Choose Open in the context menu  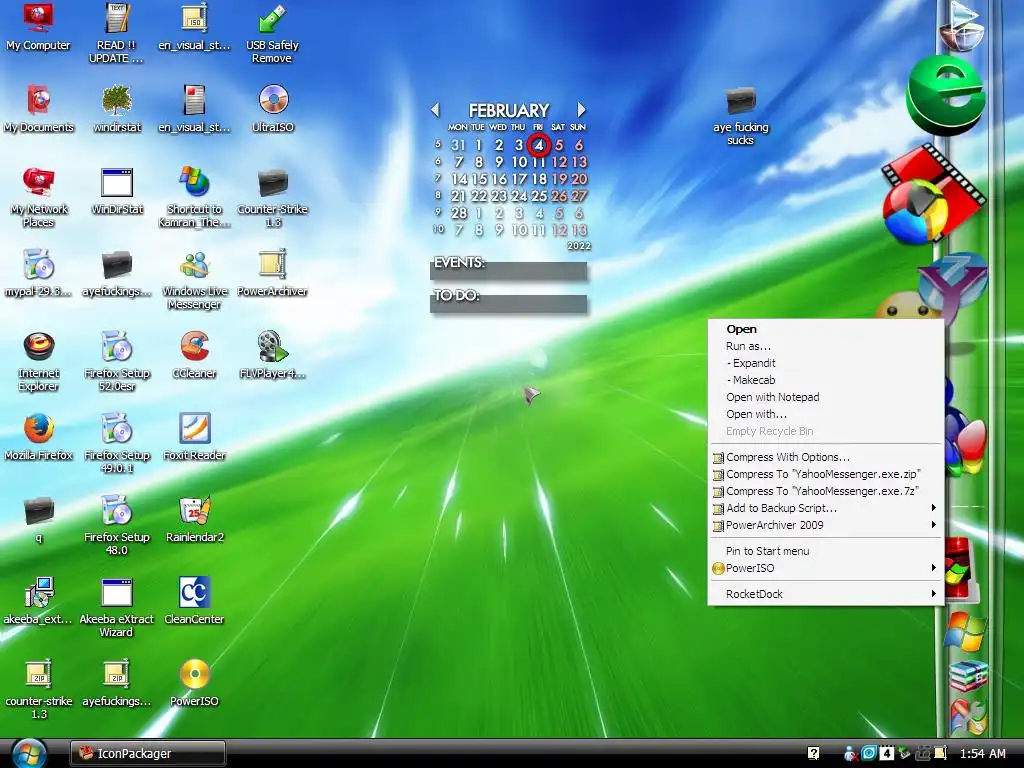741,329
